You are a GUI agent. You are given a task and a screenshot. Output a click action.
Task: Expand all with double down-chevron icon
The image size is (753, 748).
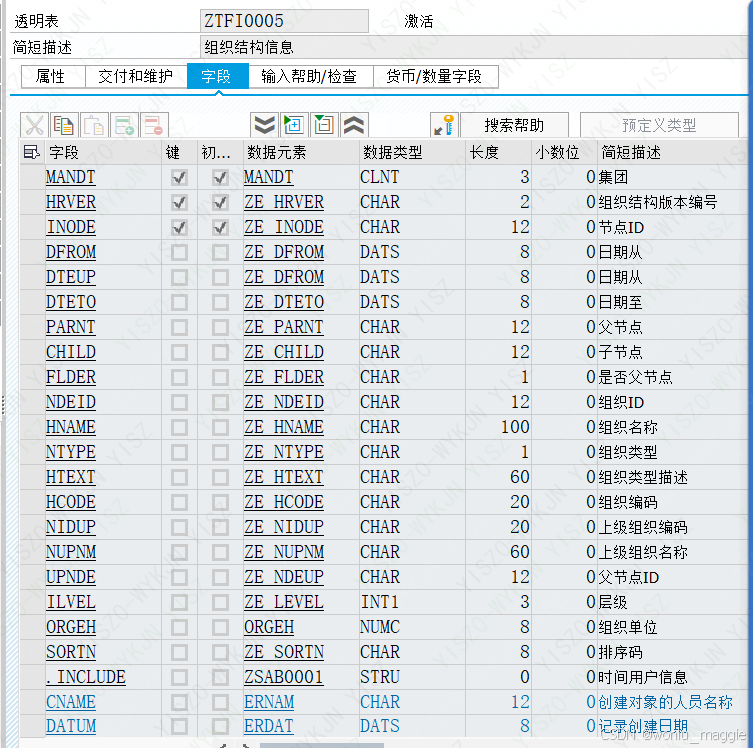click(264, 126)
